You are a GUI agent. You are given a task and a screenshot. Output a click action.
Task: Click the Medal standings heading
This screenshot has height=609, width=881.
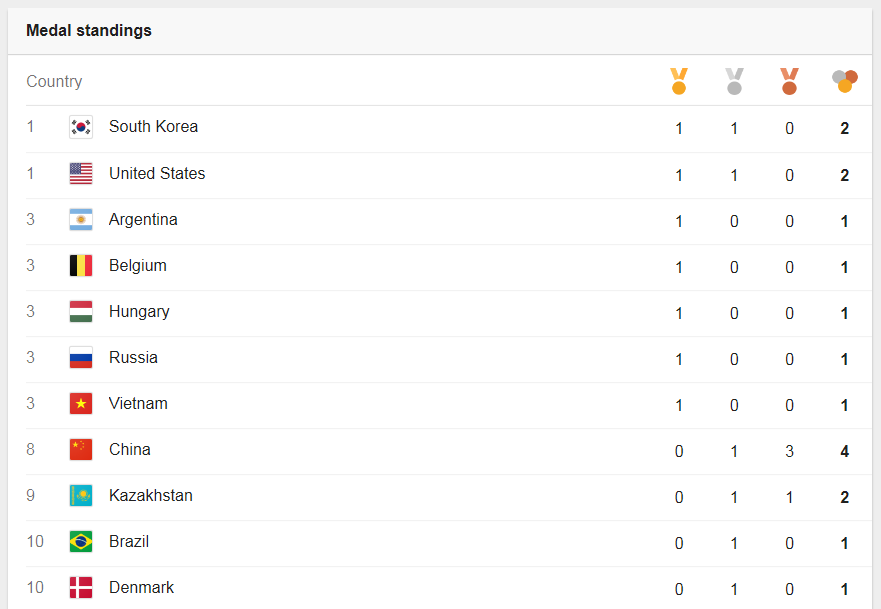tap(89, 30)
